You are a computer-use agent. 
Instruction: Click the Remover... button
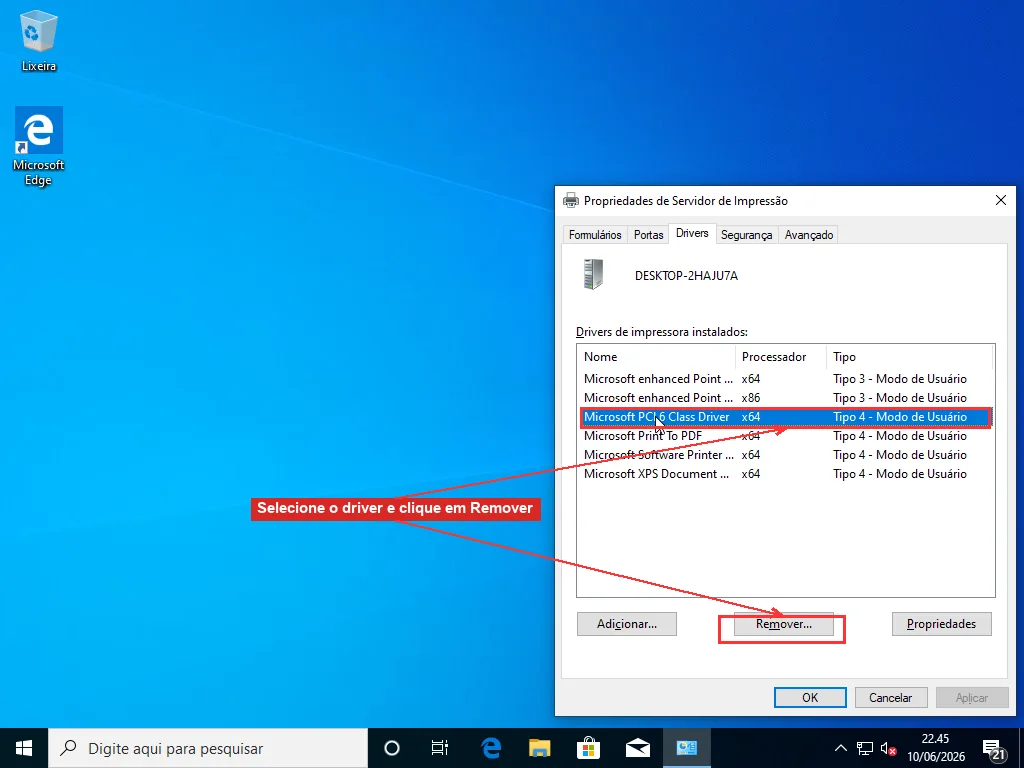click(784, 624)
